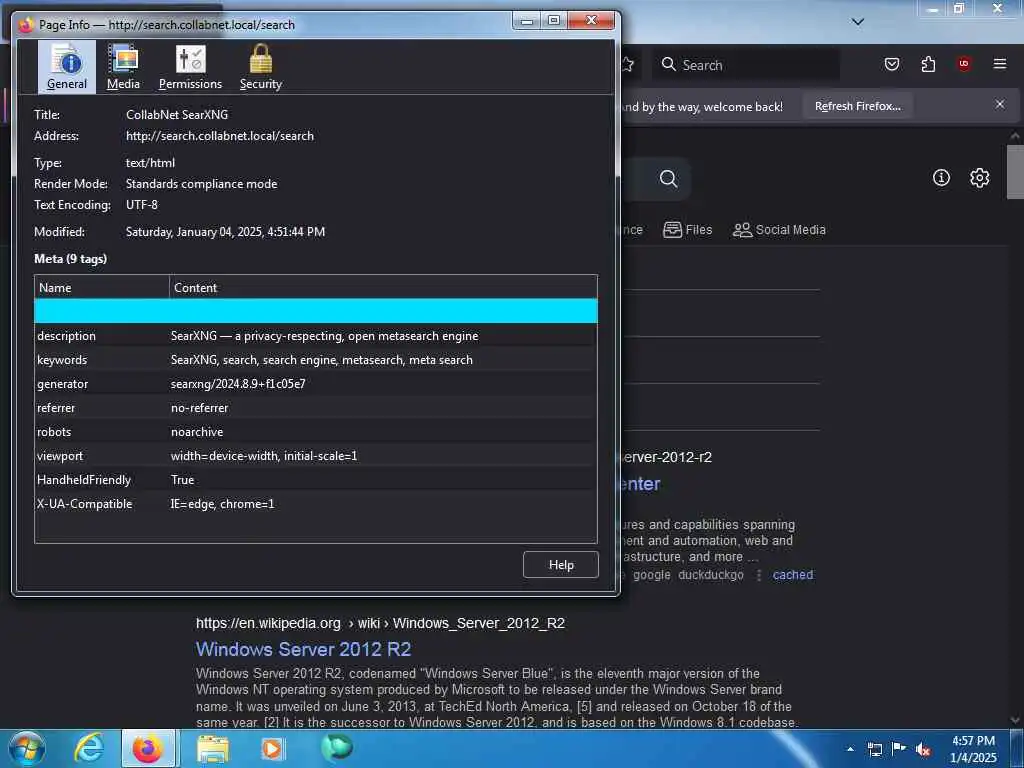Open the Media tab in Page Info
Screen dimensions: 1024x768
point(123,67)
